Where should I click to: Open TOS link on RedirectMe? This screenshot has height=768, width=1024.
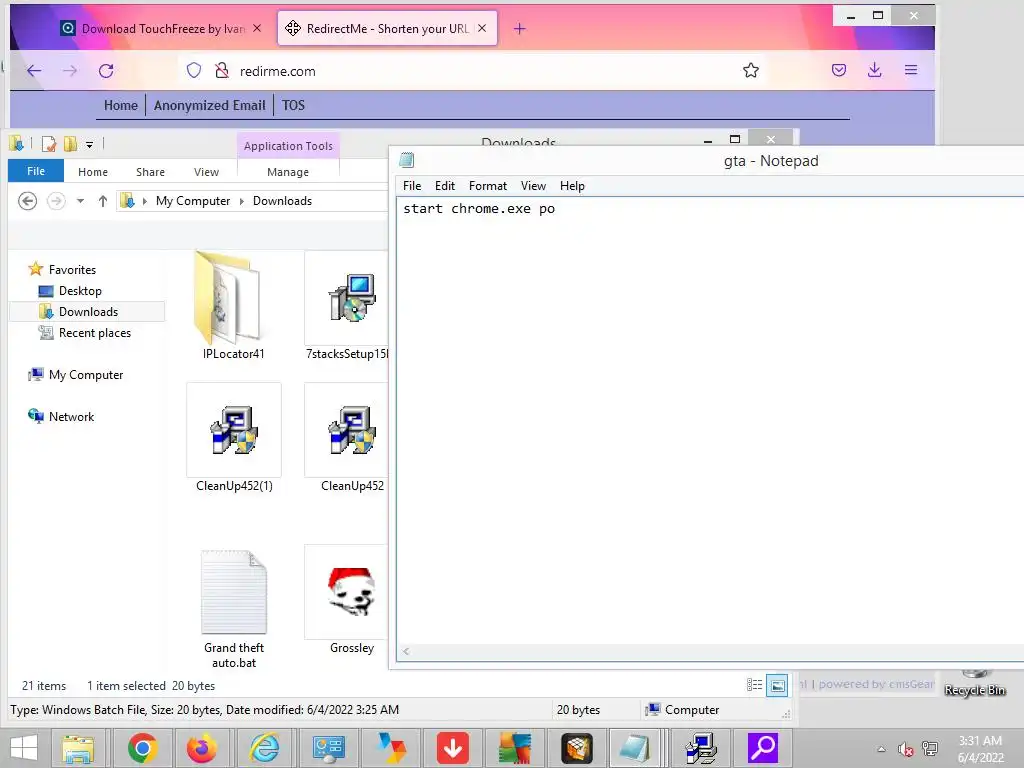click(293, 105)
